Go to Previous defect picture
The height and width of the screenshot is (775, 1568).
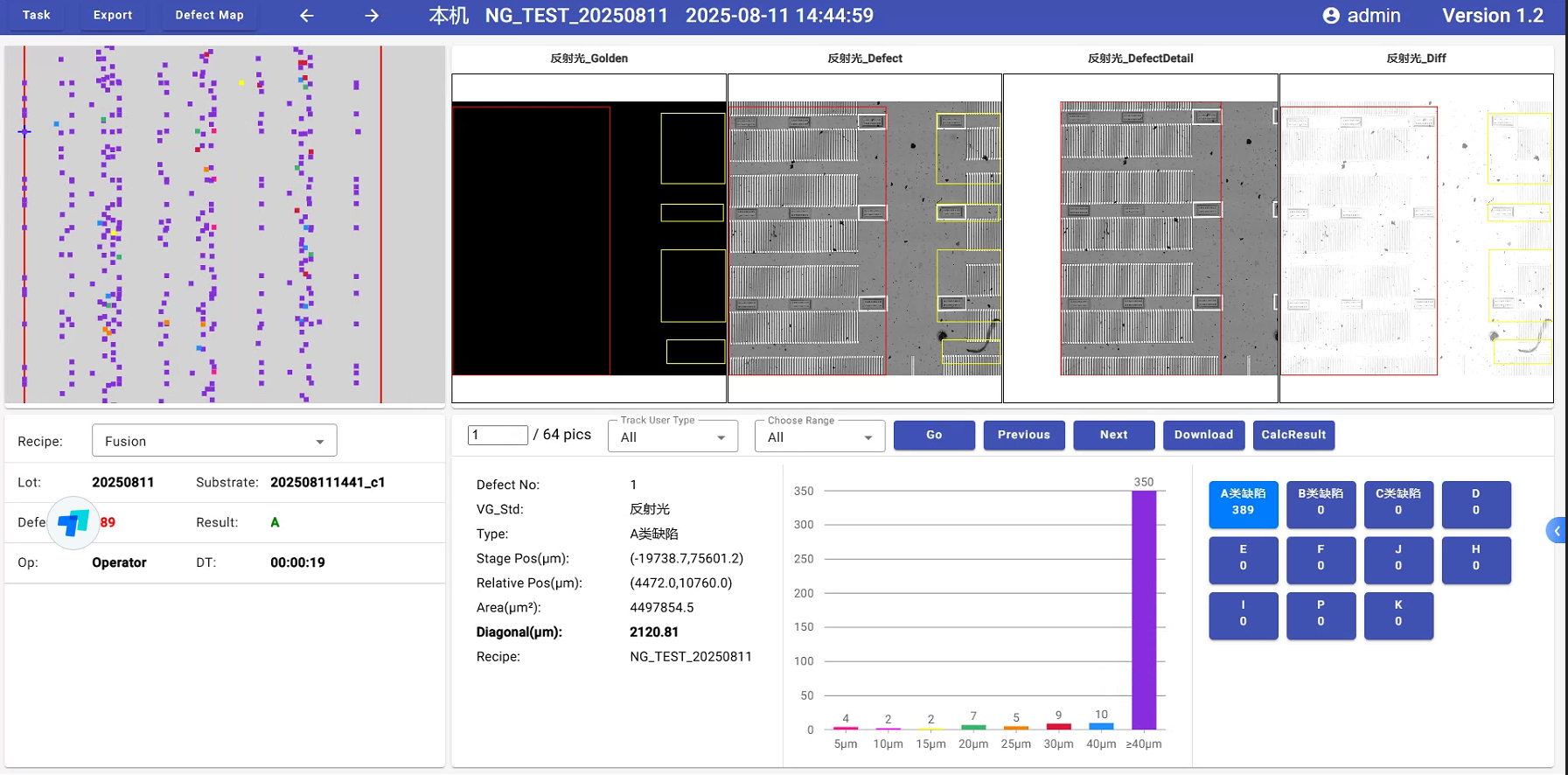point(1023,435)
